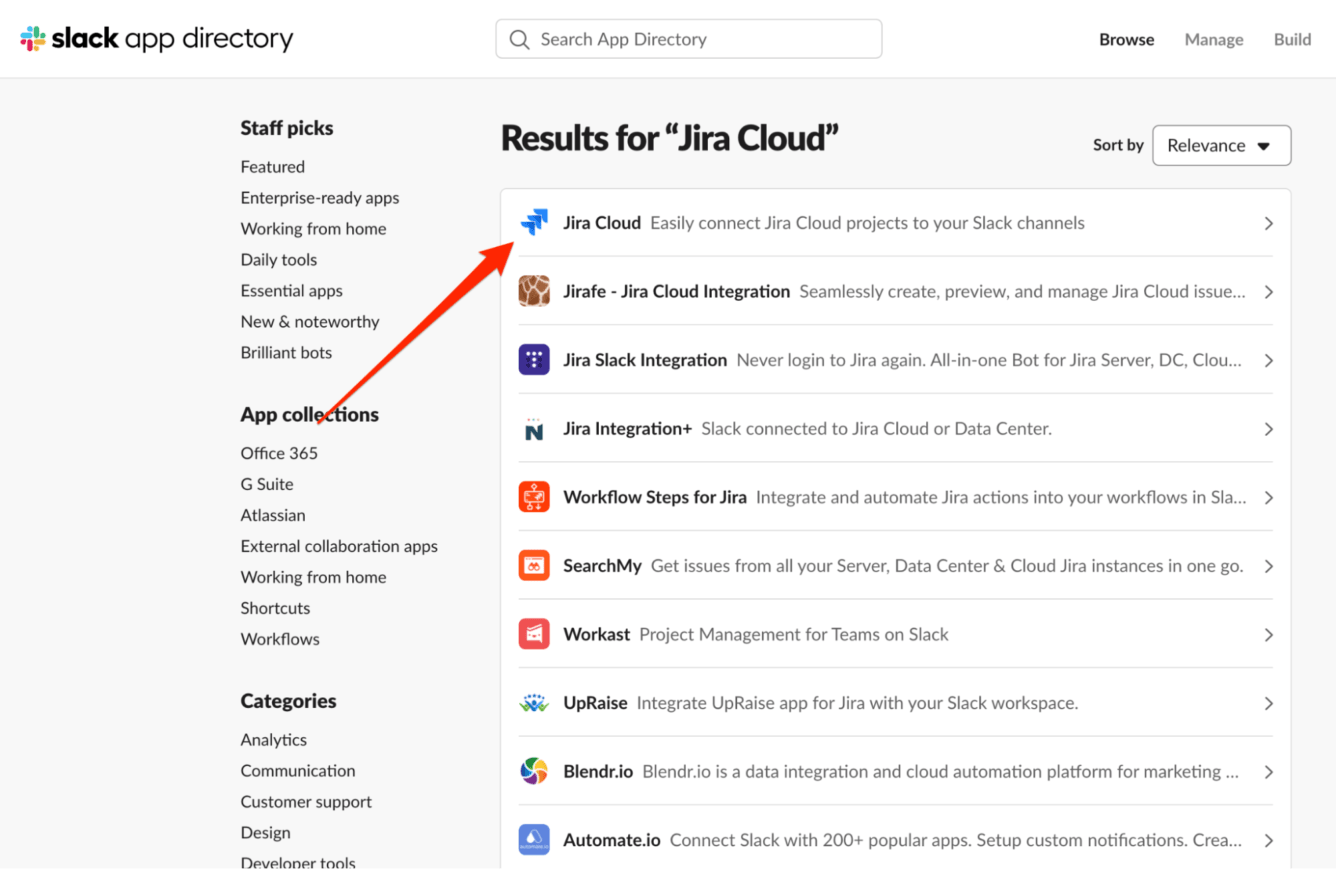Click the Jira Integration+ title
Screen dimensions: 1336x869
628,429
